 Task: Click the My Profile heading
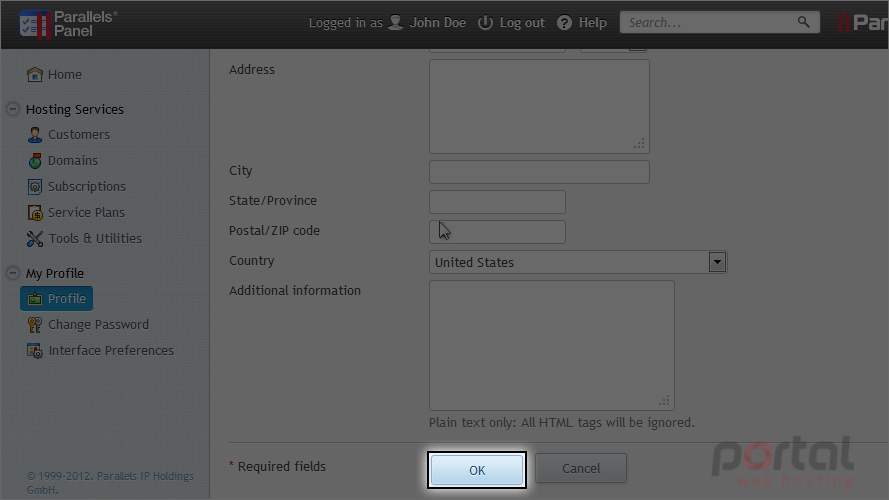pyautogui.click(x=54, y=273)
